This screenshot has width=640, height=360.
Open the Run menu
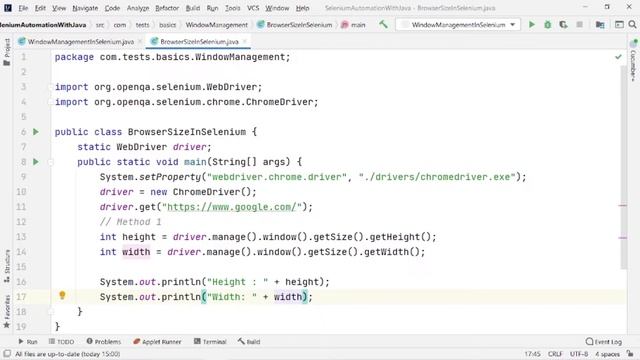coord(212,8)
